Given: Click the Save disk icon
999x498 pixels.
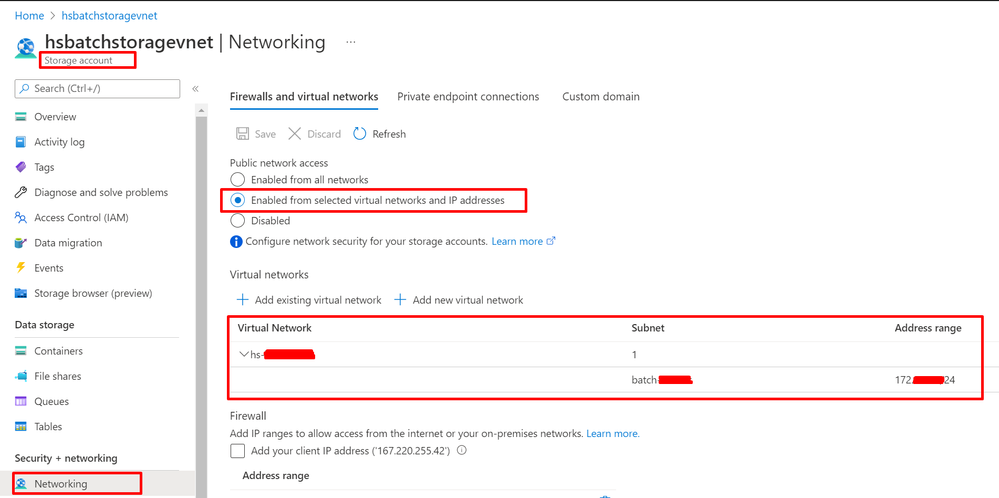Looking at the screenshot, I should tap(242, 134).
